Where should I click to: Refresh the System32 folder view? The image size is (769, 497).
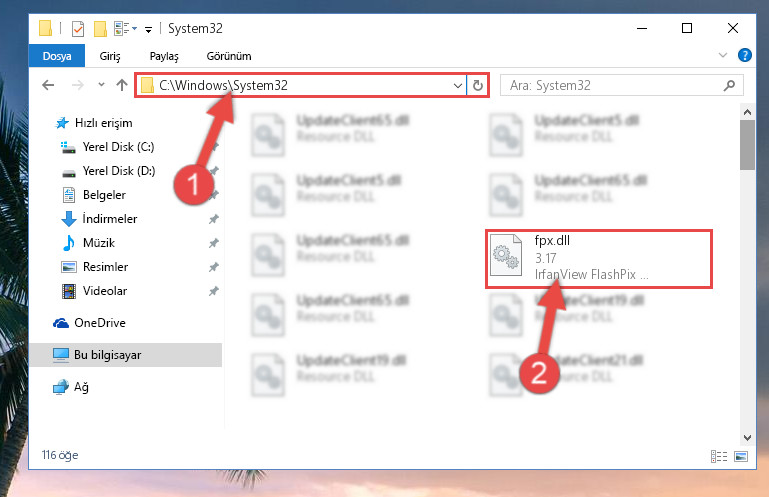(x=478, y=85)
